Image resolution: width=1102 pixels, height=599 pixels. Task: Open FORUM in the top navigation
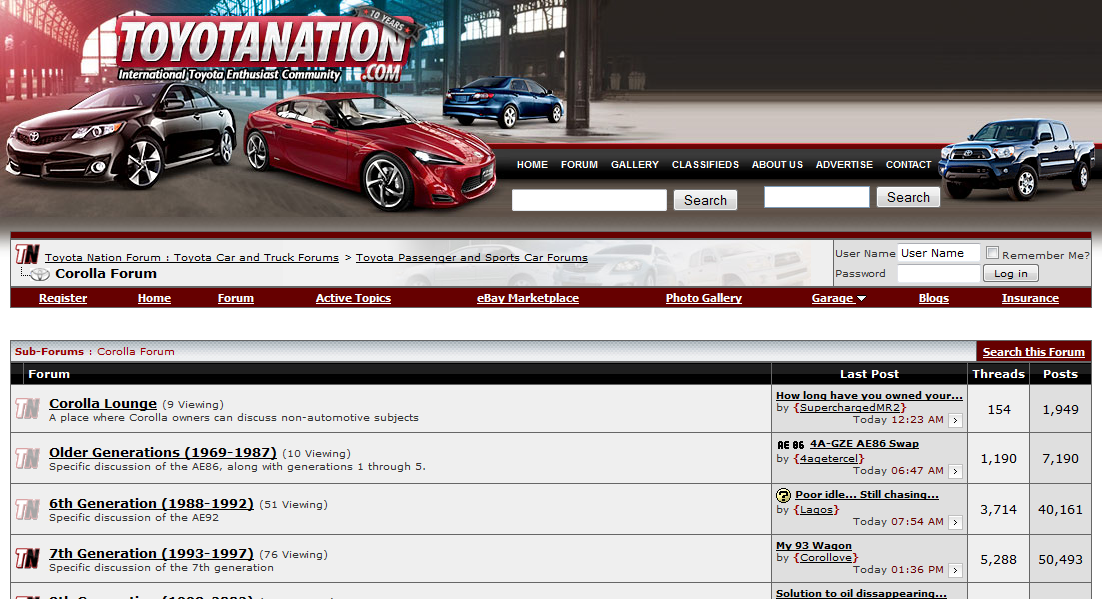tap(579, 165)
